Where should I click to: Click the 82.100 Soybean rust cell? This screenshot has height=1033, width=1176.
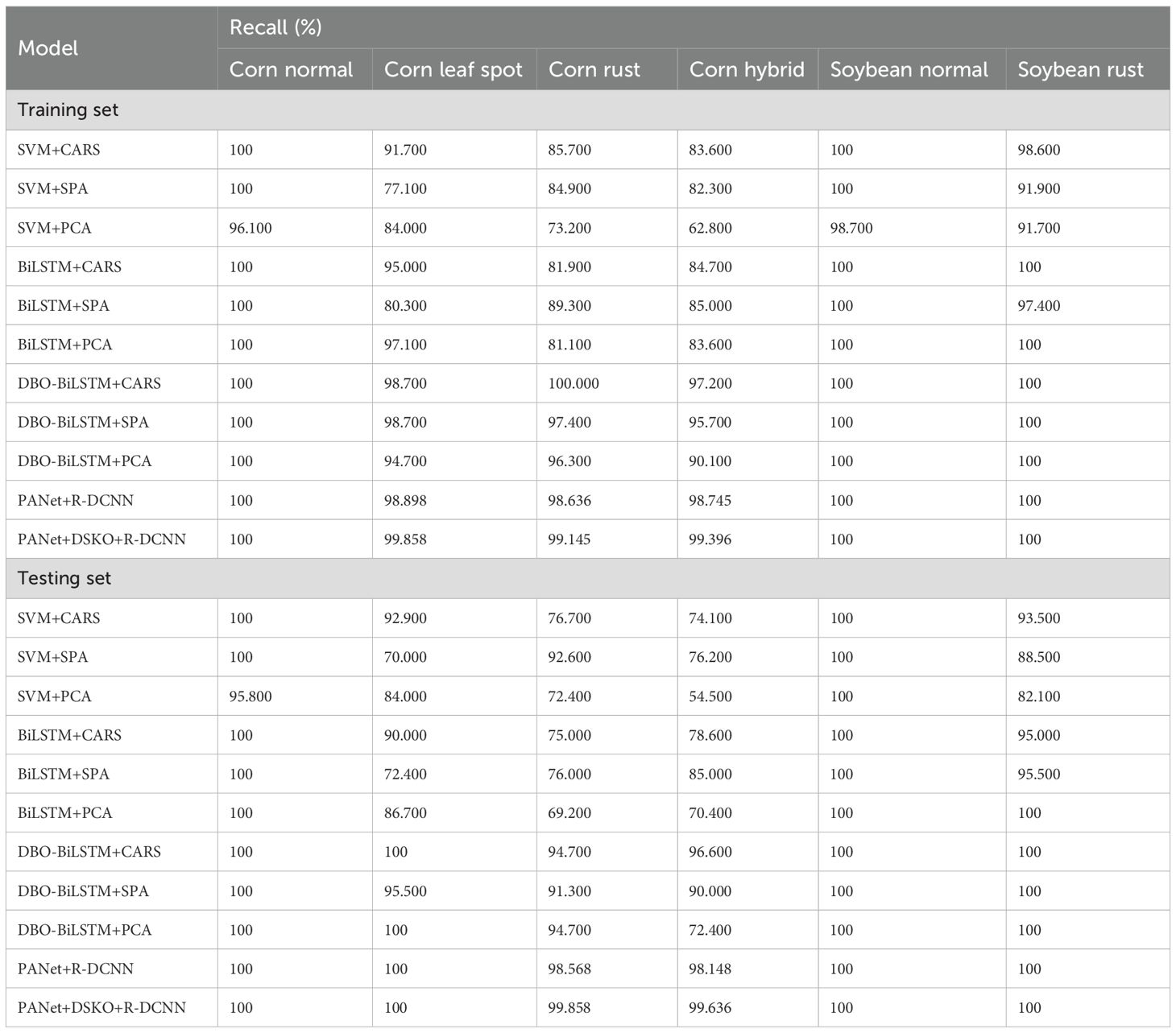tap(1039, 696)
